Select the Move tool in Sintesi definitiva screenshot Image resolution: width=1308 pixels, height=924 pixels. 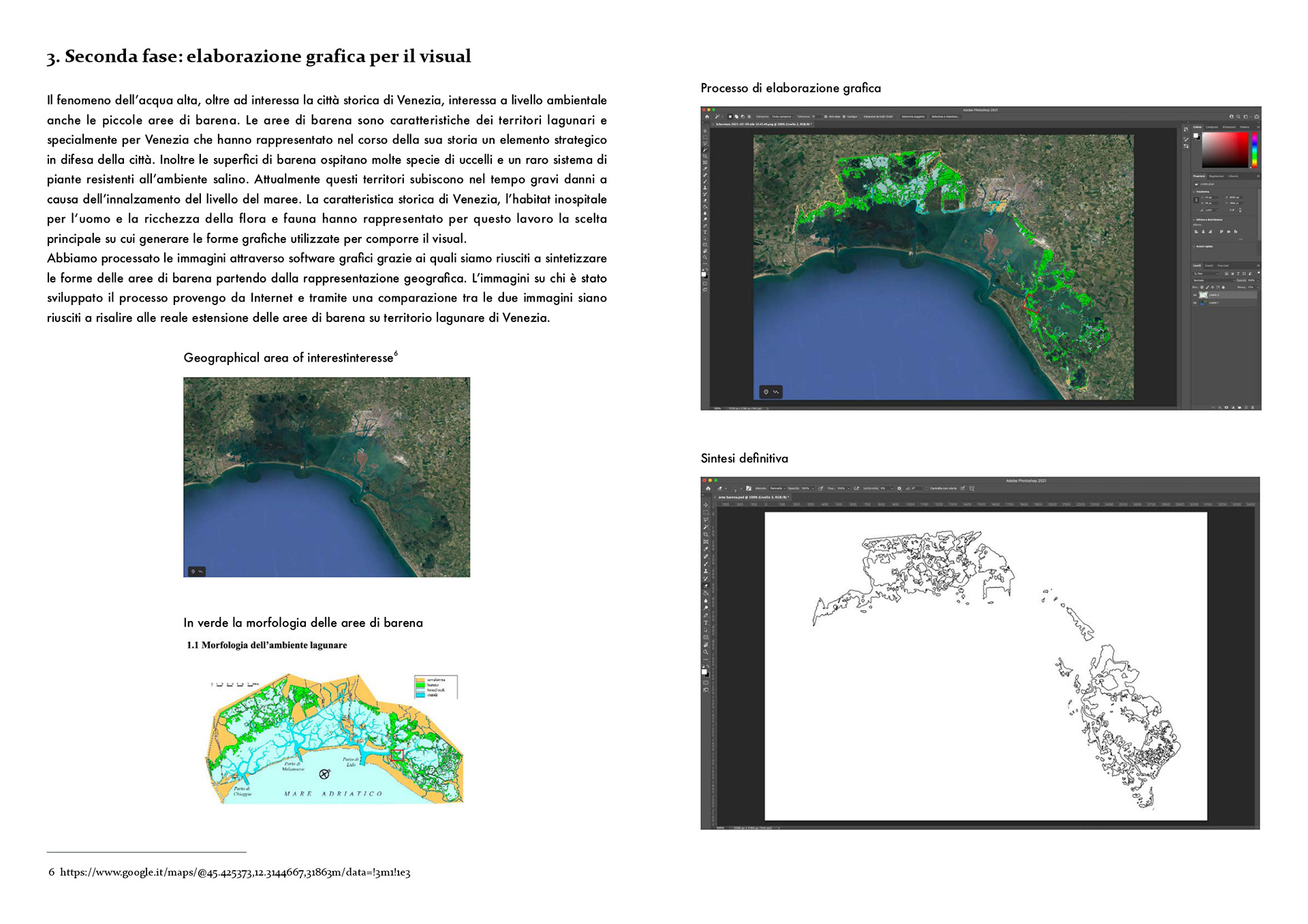(x=706, y=505)
